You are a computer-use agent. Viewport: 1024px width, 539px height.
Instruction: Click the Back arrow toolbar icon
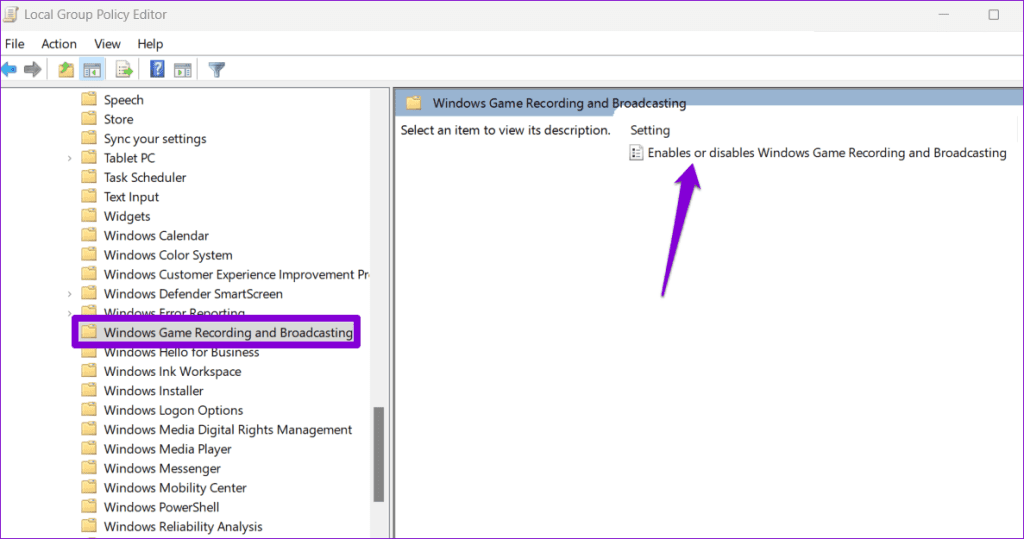coord(9,69)
